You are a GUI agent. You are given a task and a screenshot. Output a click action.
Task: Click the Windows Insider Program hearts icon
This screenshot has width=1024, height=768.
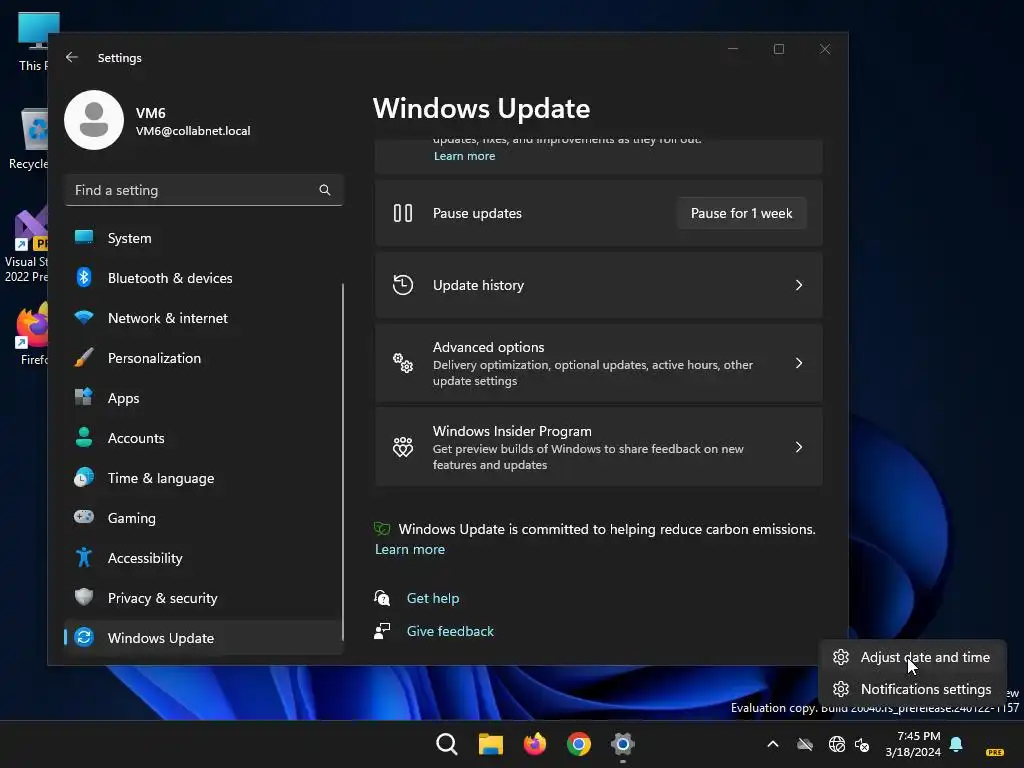tap(403, 447)
